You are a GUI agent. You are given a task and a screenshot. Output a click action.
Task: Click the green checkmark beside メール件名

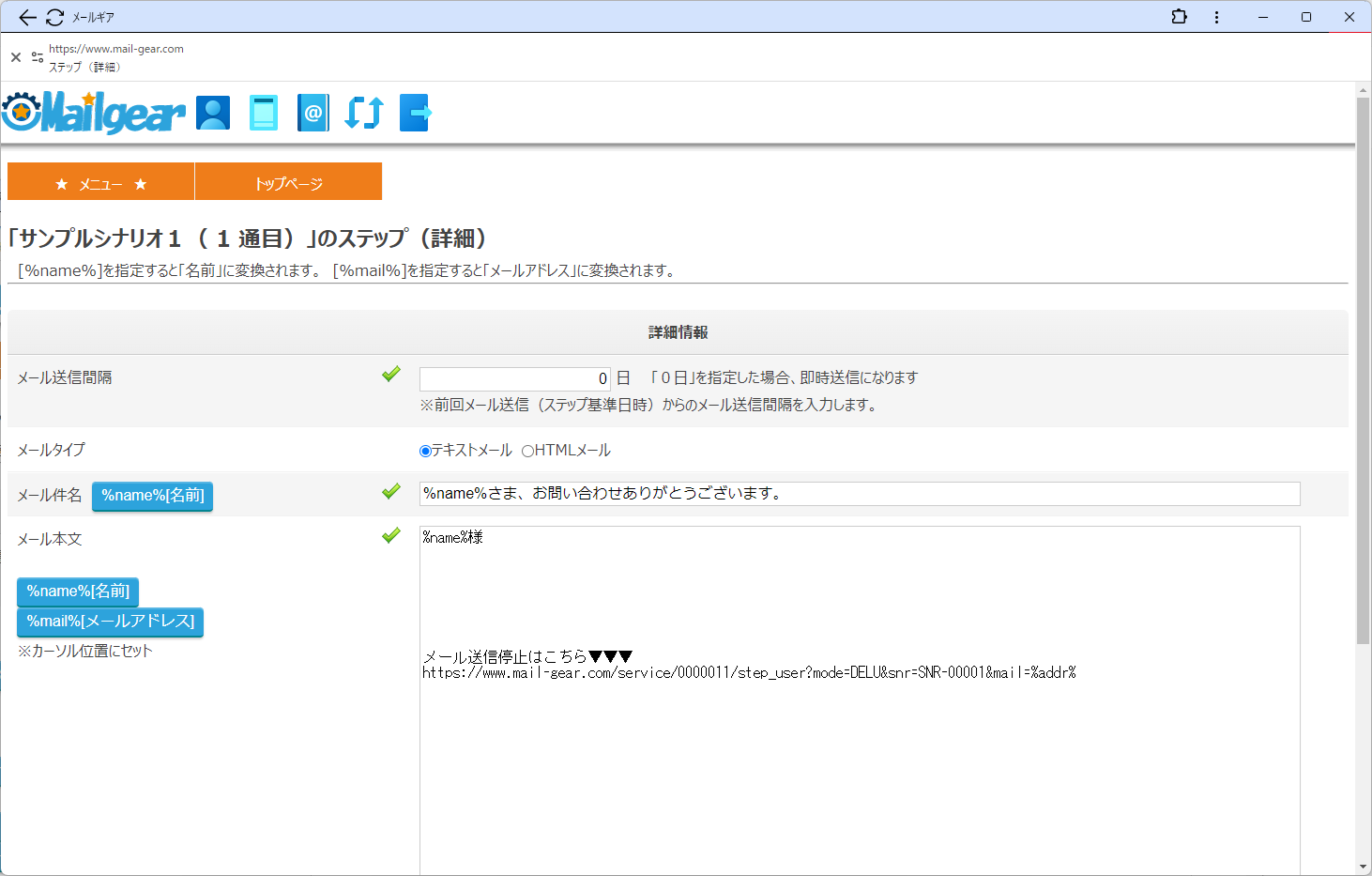click(x=391, y=491)
